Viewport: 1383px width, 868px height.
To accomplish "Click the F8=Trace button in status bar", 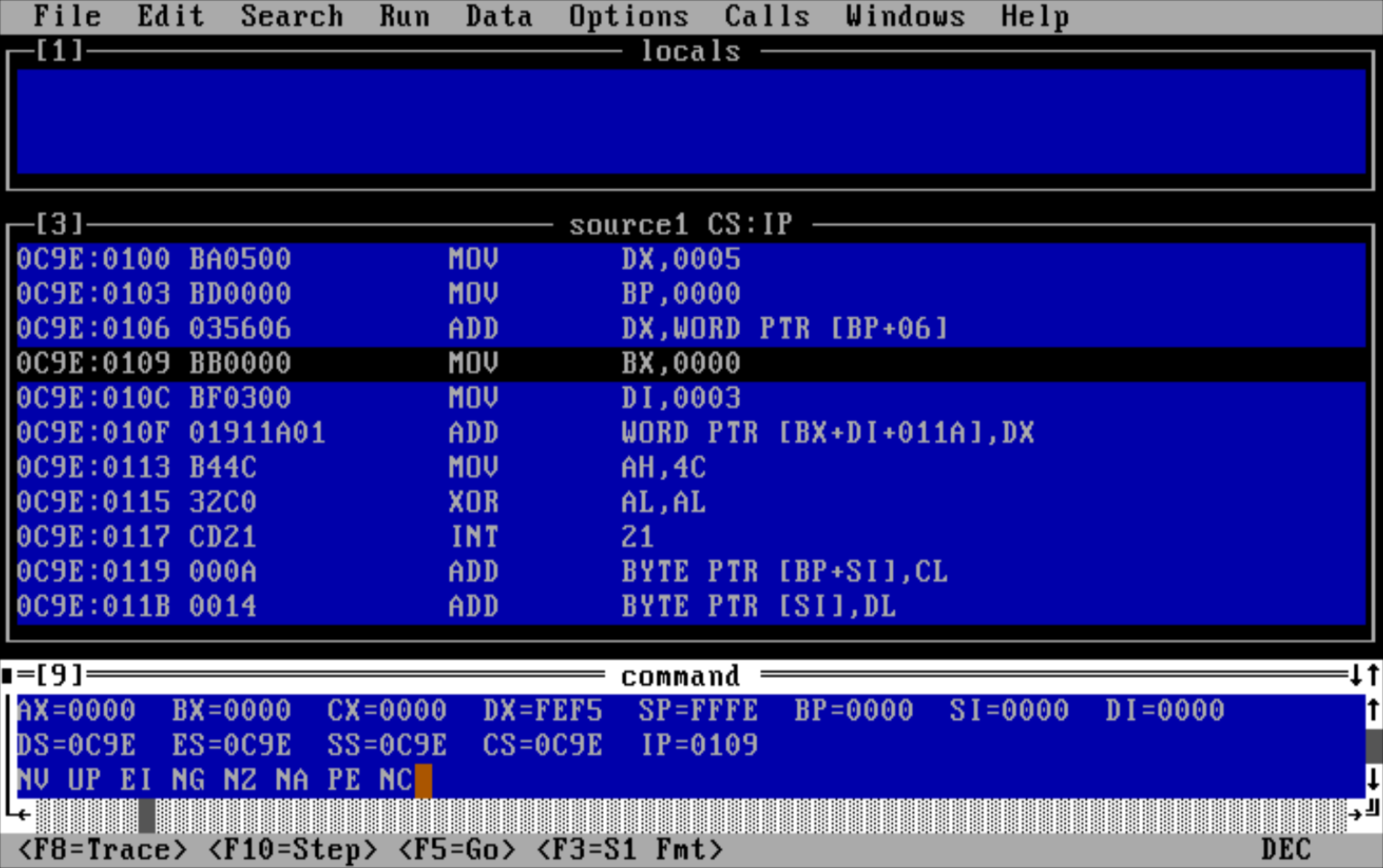I will (102, 850).
